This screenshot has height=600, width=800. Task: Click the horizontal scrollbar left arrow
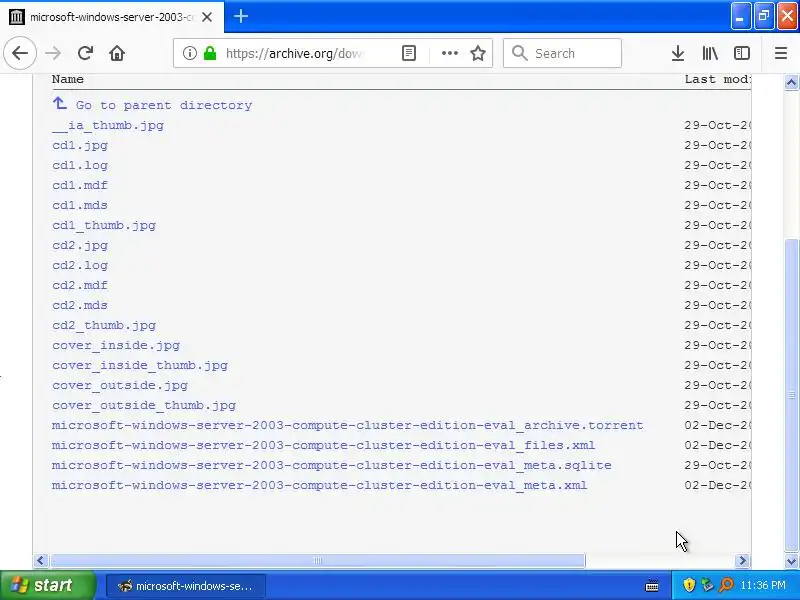(x=41, y=561)
